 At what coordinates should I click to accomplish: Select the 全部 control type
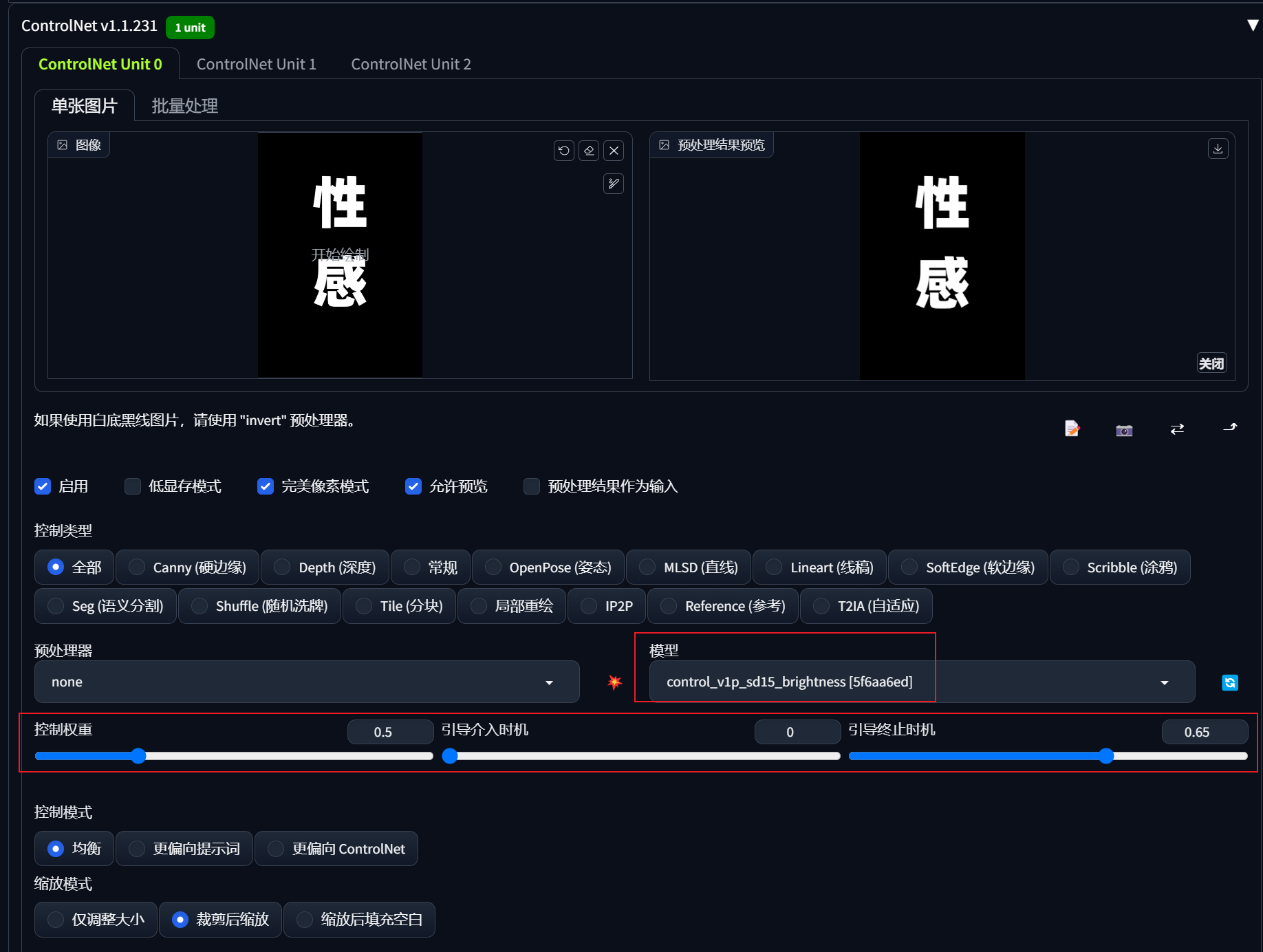coord(74,567)
